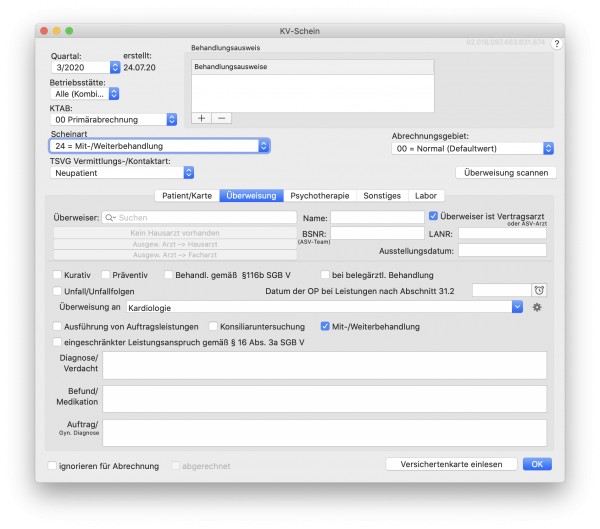Click the magnifier in Überweiser search
Image resolution: width=600 pixels, height=529 pixels.
tap(110, 217)
